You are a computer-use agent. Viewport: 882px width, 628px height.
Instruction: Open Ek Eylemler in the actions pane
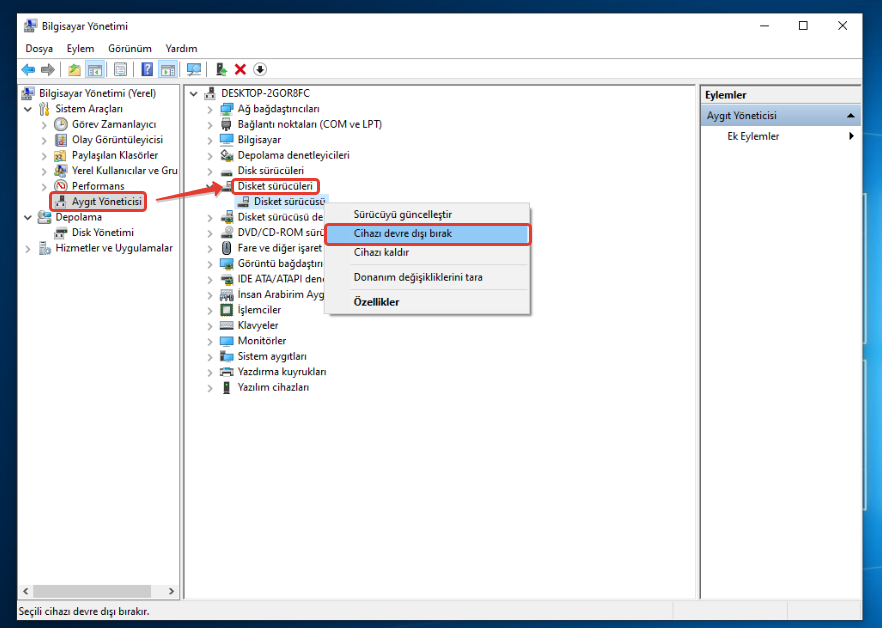point(753,136)
